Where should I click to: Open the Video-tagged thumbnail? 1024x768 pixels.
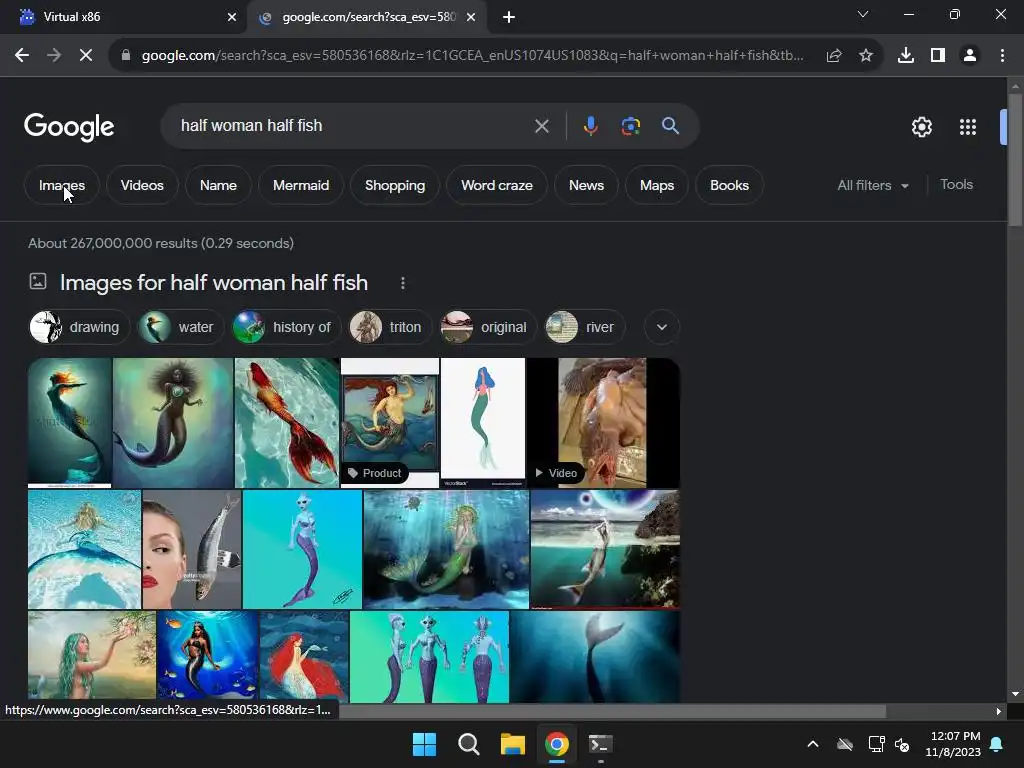tap(603, 423)
